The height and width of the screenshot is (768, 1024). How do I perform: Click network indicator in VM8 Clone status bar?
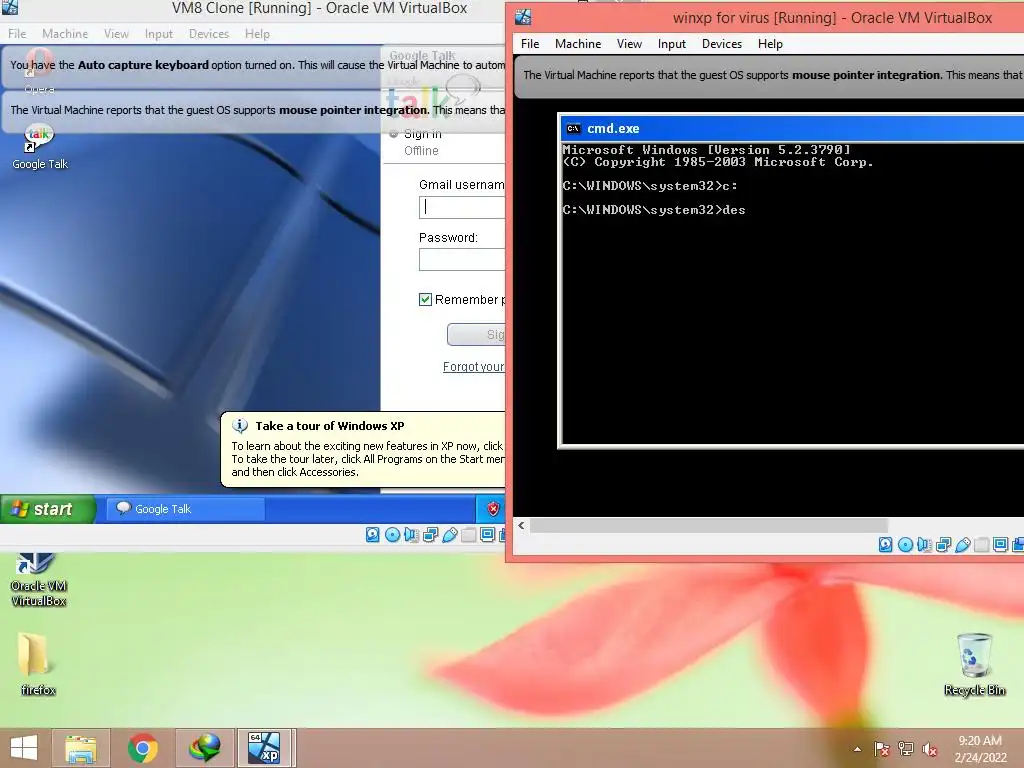click(430, 535)
